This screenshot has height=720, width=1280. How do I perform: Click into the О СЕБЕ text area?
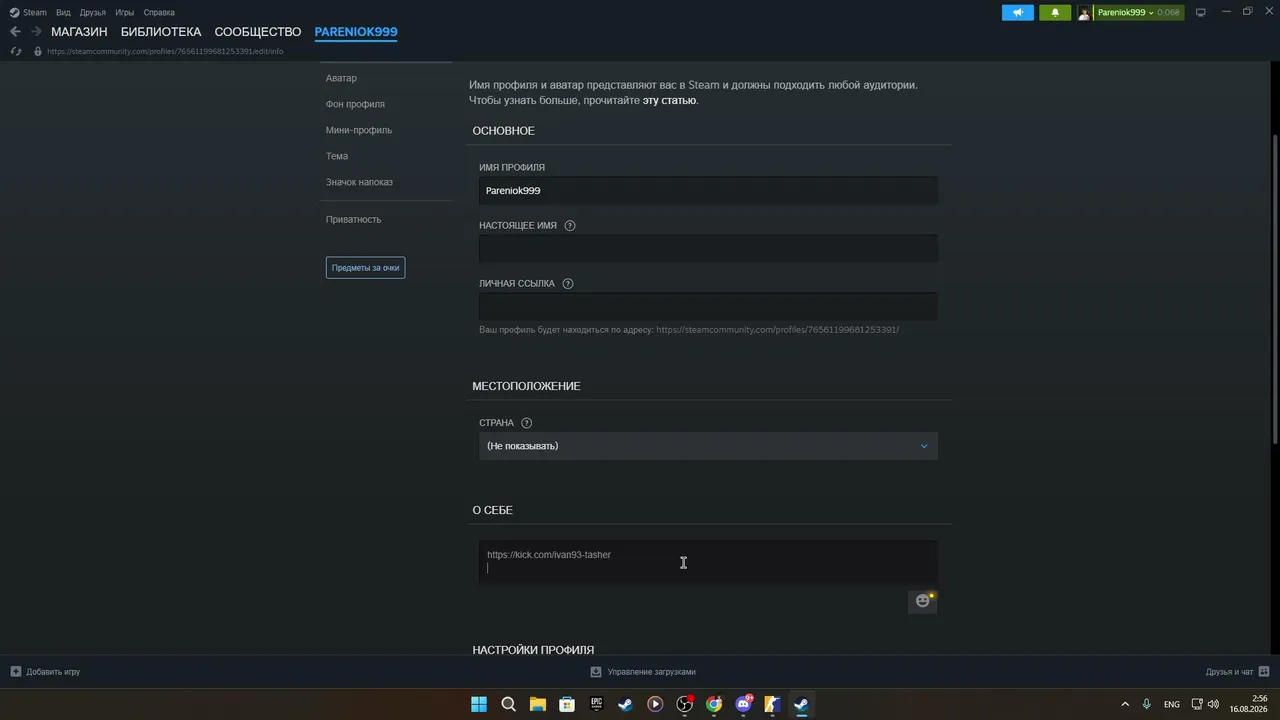tap(708, 562)
